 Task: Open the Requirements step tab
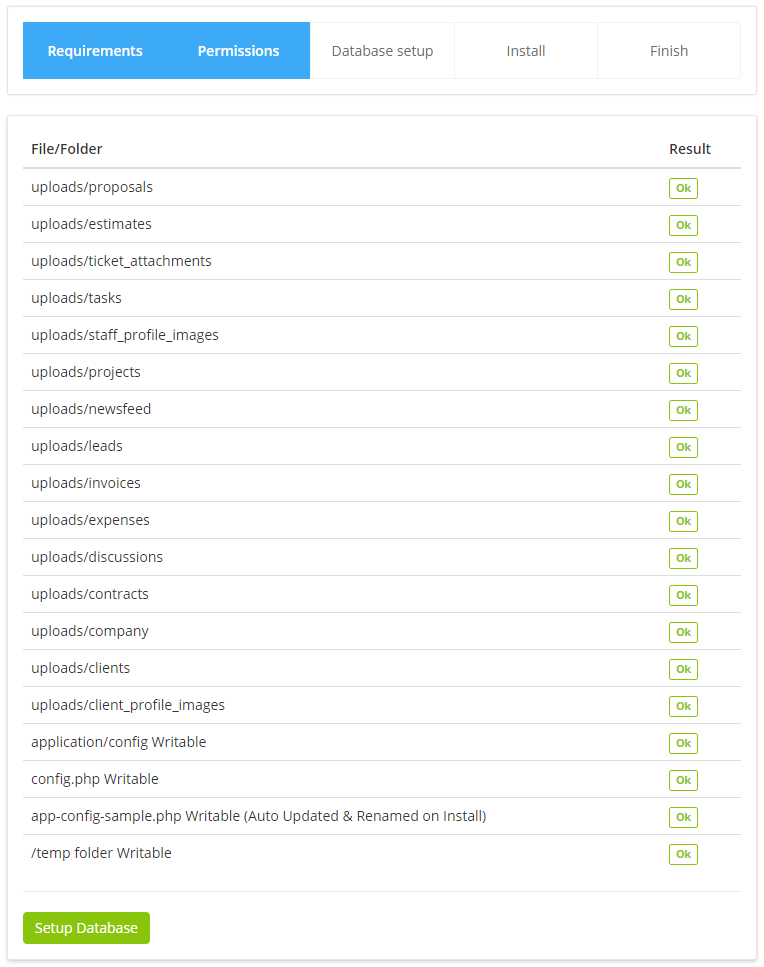[95, 51]
